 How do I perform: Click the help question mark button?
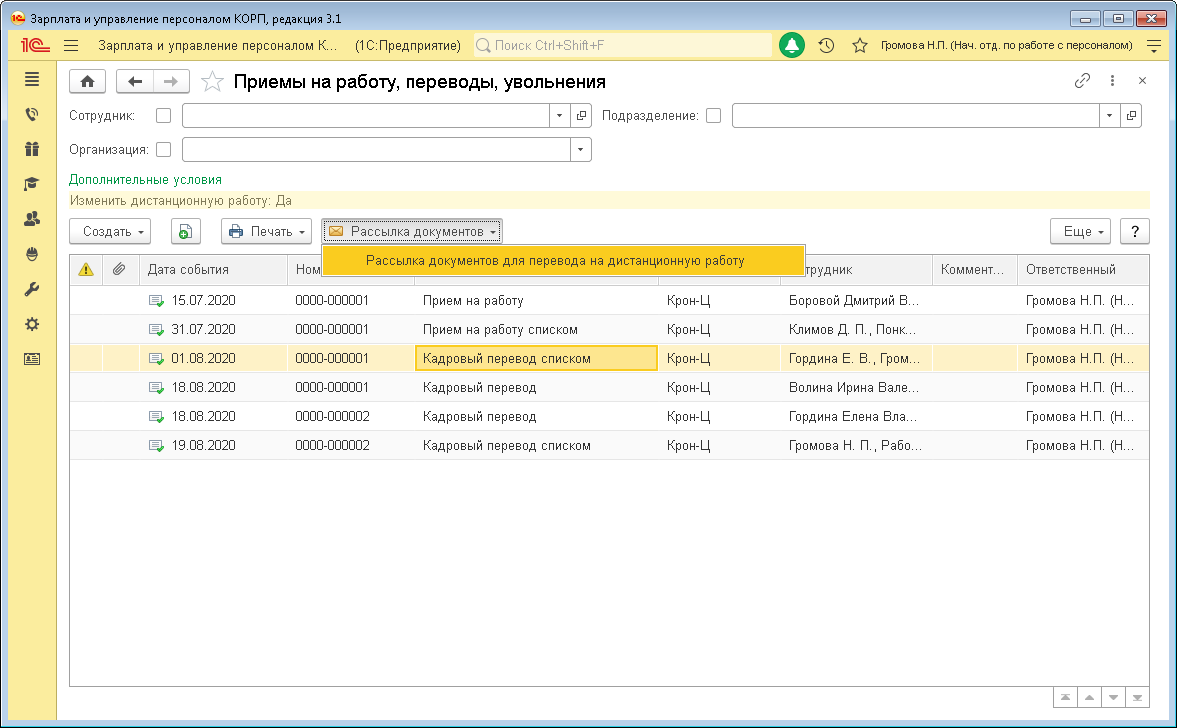coord(1134,232)
